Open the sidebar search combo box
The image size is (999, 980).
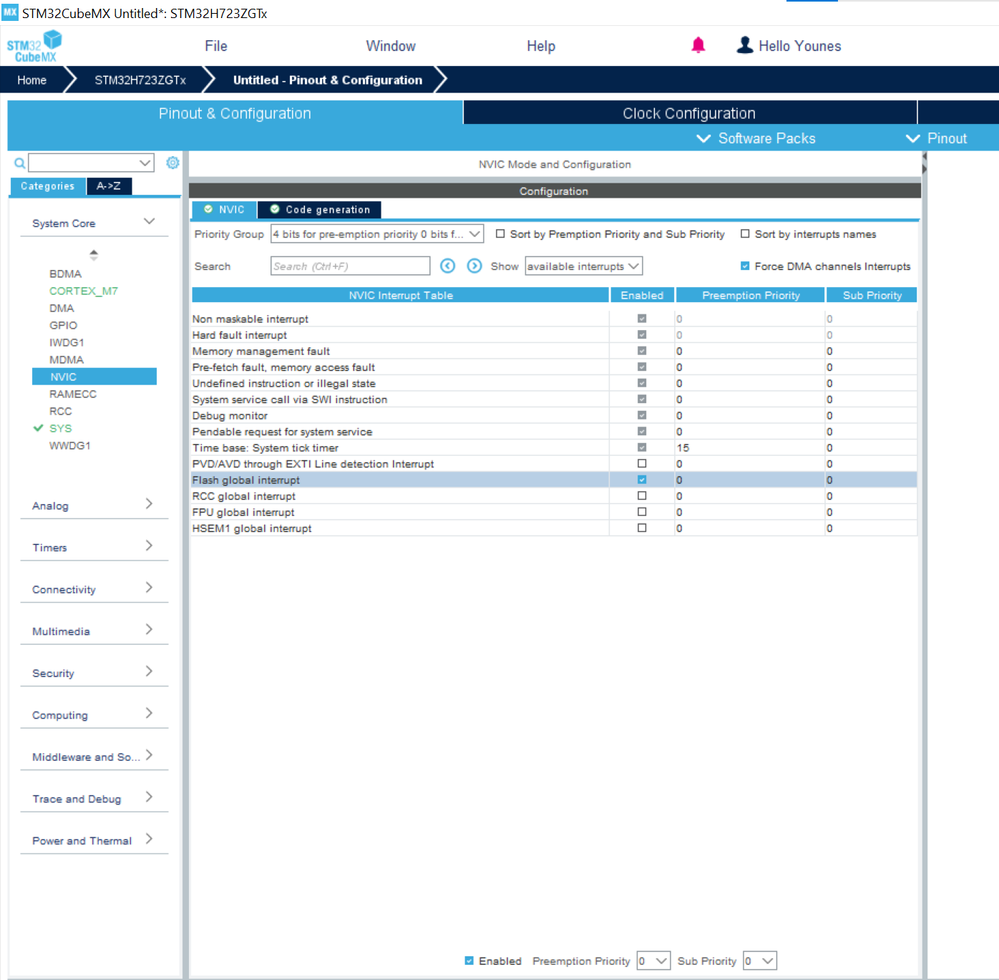(x=91, y=163)
